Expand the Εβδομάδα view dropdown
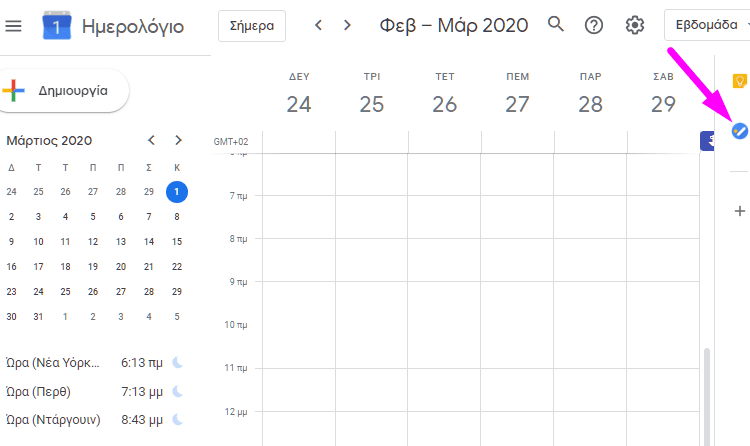The image size is (750, 446). (707, 25)
